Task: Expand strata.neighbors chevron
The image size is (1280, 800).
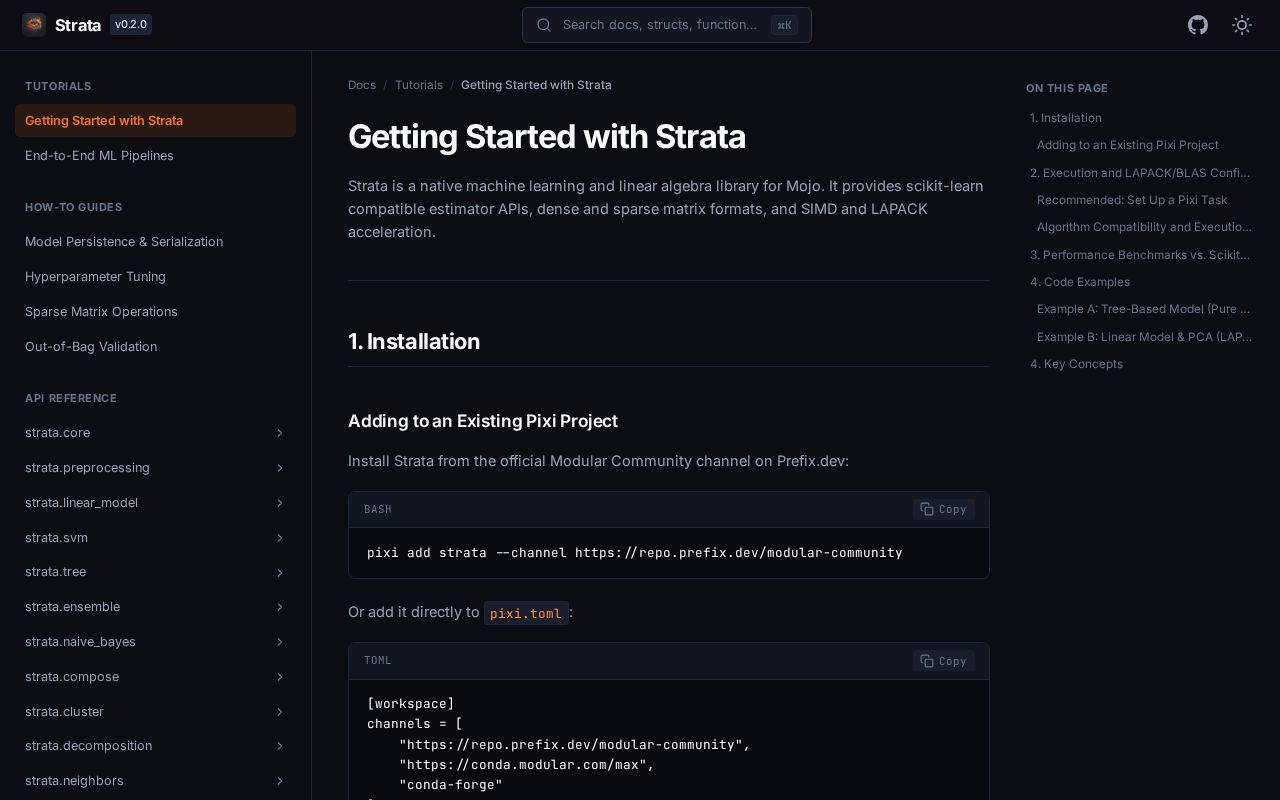Action: click(280, 781)
